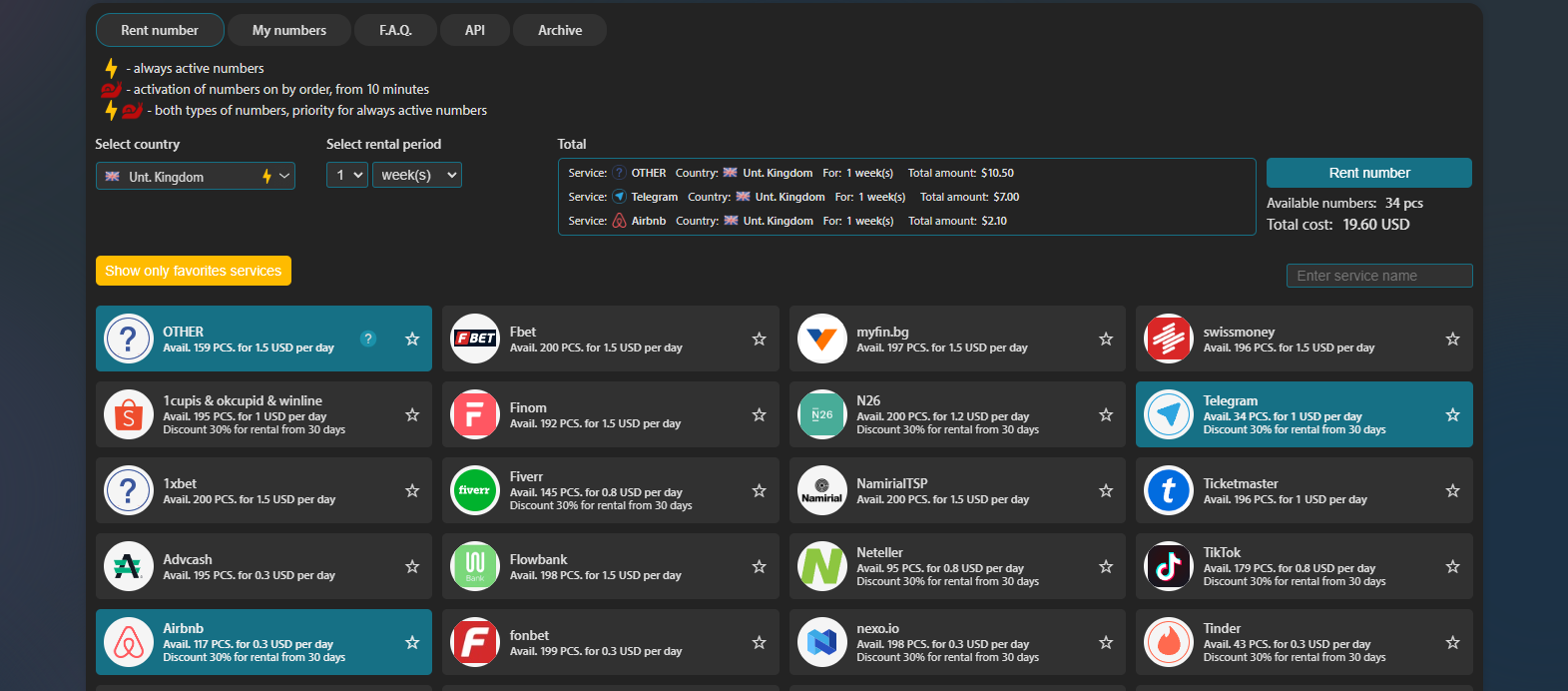Click the Advcash logo

(129, 566)
